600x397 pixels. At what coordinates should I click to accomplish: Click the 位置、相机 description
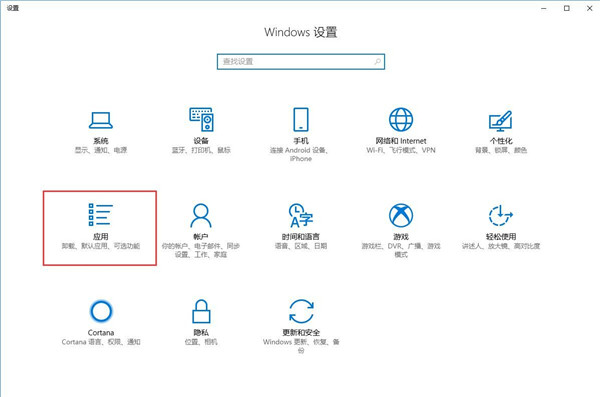201,342
